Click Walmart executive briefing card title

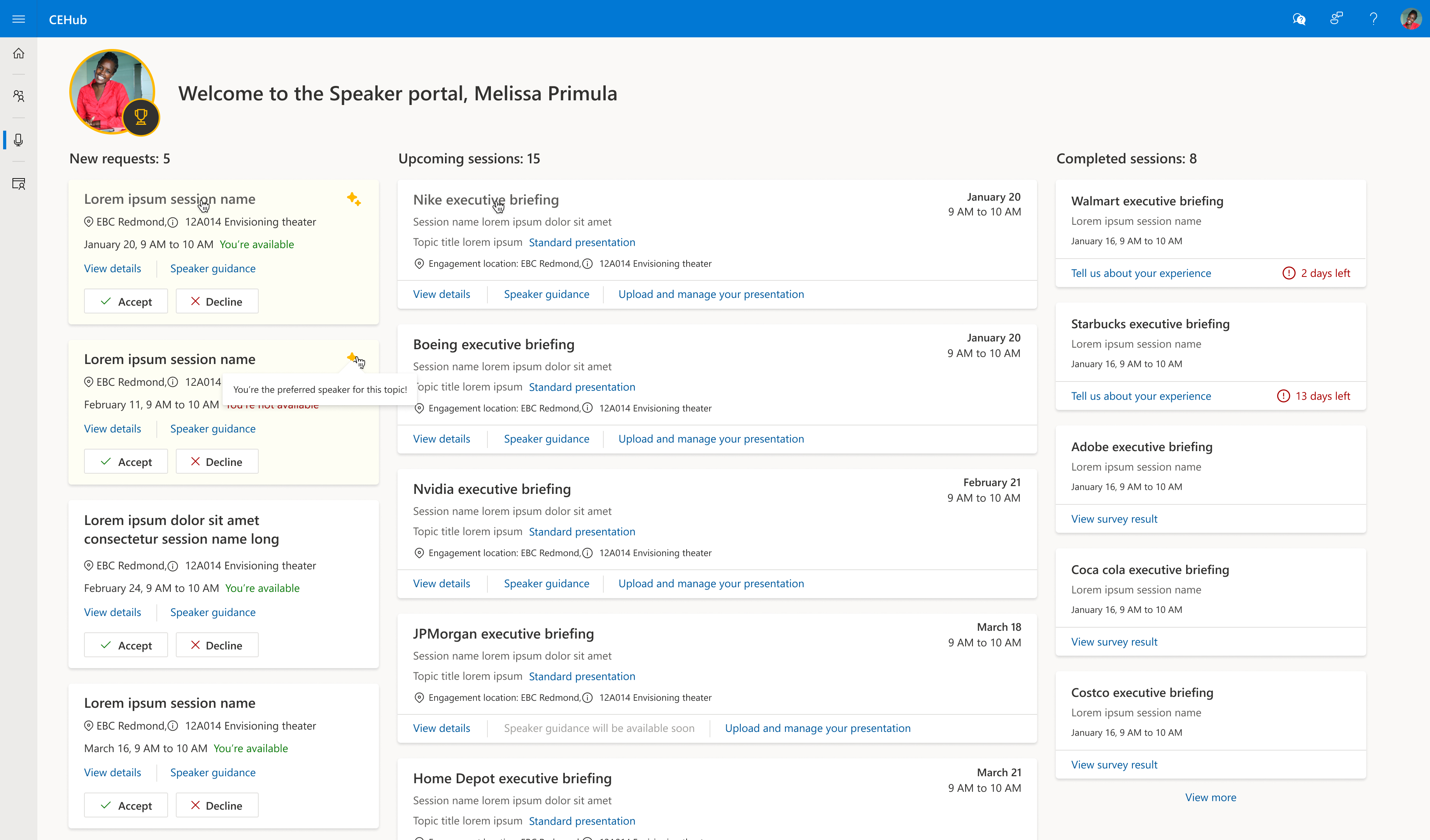click(1147, 201)
